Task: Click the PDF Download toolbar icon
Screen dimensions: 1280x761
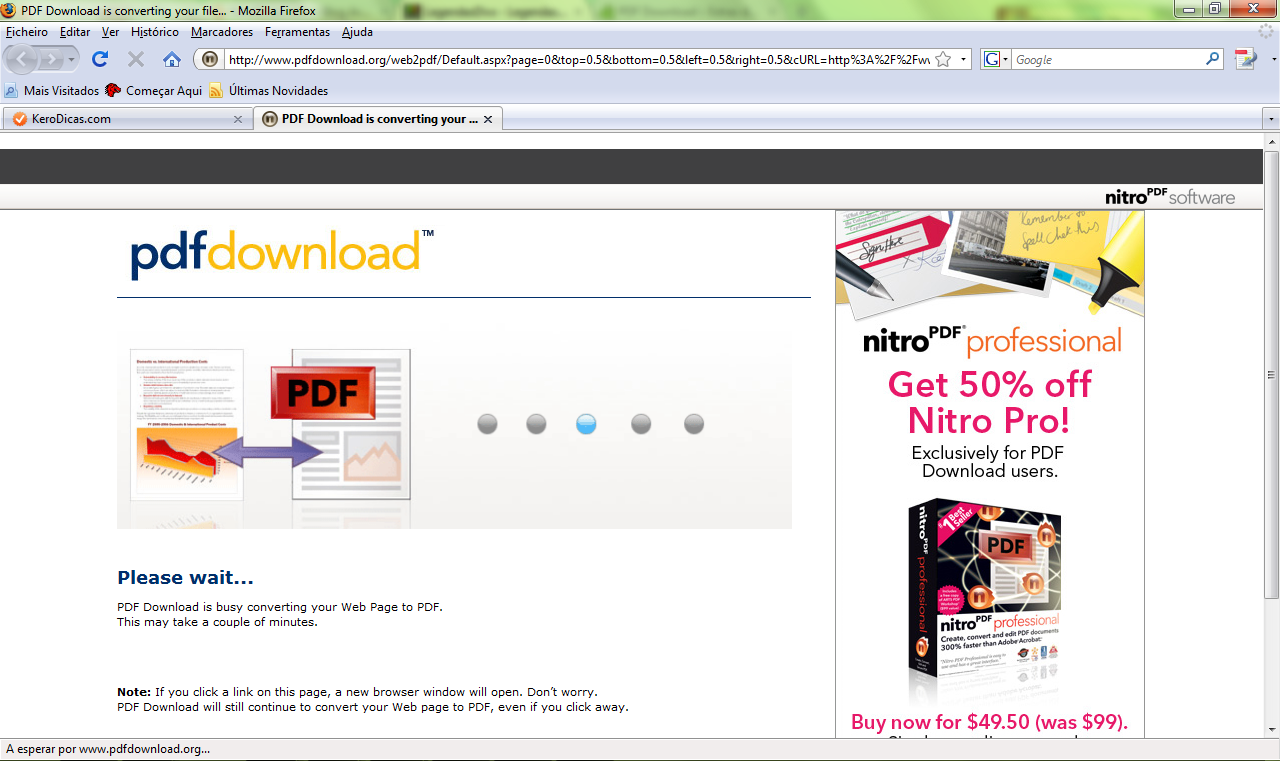Action: pos(1244,59)
